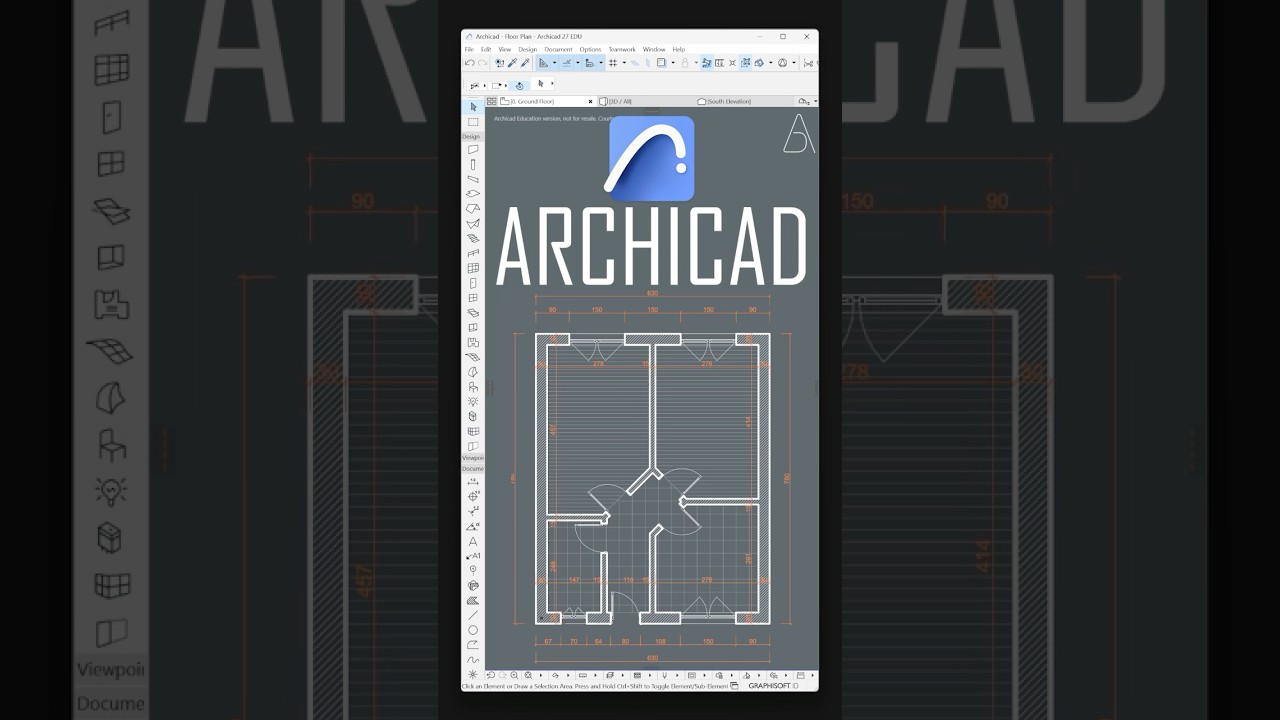The image size is (1280, 720).
Task: Open the tab bar's rightmost view dropdown
Action: [816, 101]
